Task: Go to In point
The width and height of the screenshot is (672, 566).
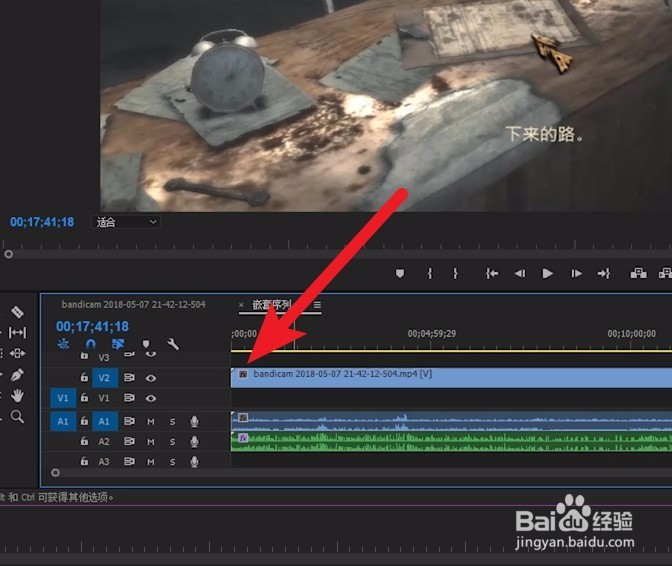Action: 492,273
